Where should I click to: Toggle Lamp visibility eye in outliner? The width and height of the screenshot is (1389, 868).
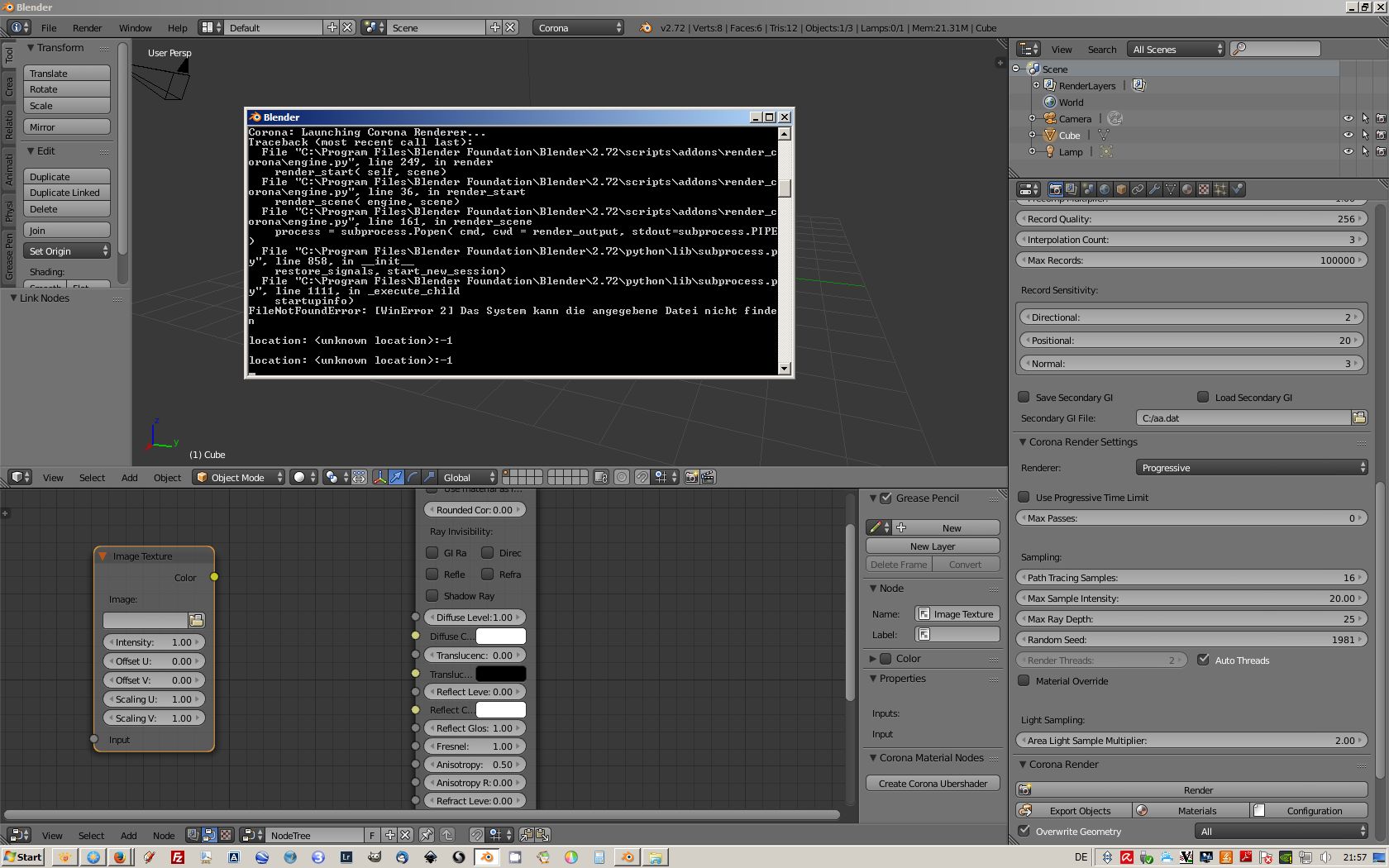pyautogui.click(x=1348, y=152)
